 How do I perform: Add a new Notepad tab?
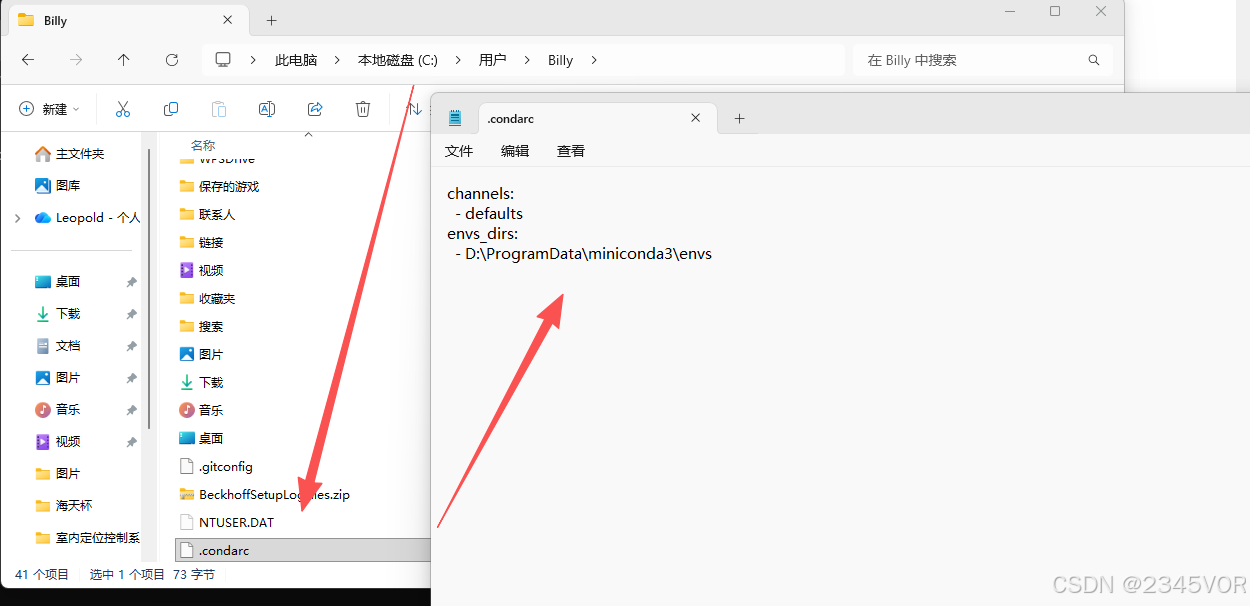click(x=739, y=118)
